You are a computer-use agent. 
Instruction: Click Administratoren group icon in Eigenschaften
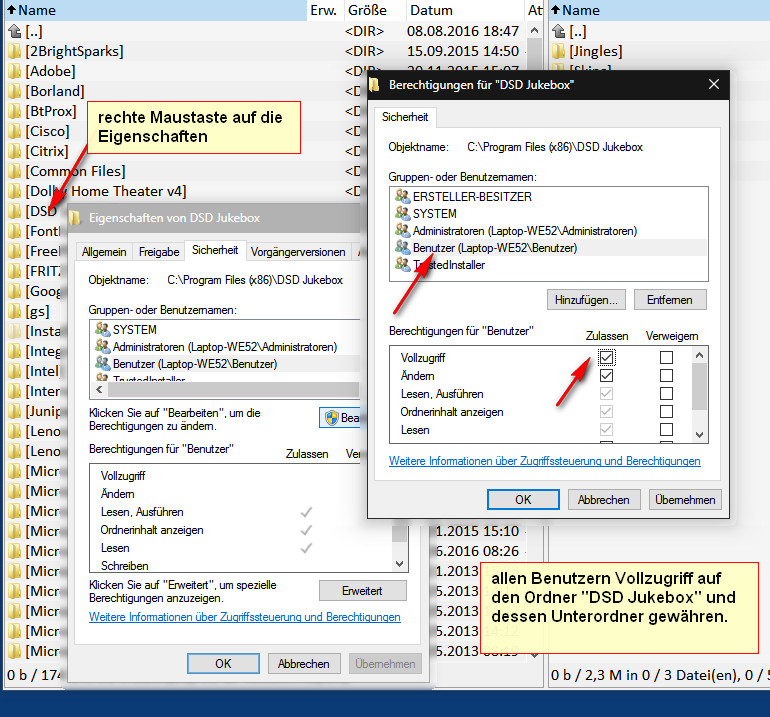click(102, 346)
